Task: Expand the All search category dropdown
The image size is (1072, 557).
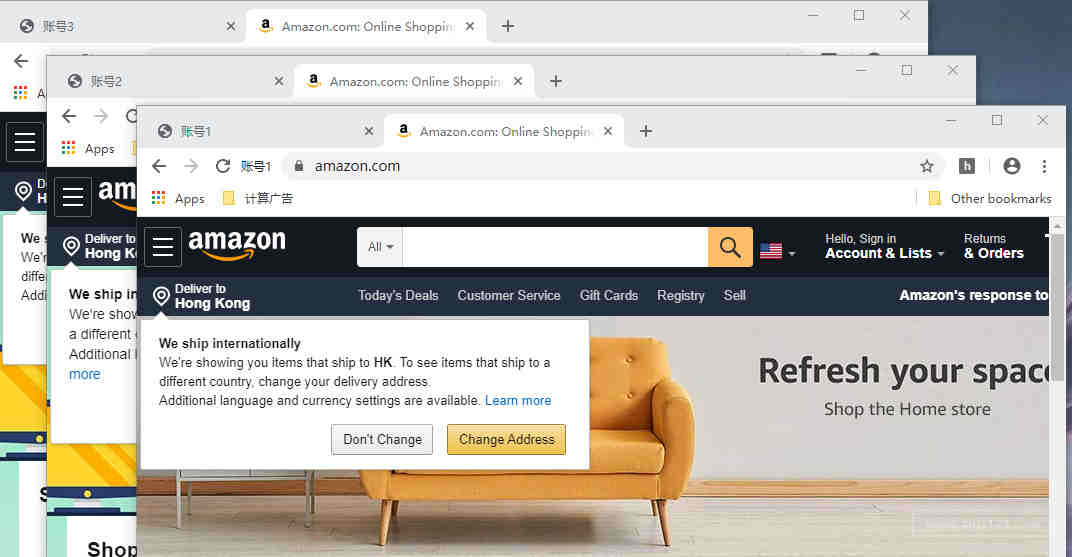Action: tap(380, 247)
